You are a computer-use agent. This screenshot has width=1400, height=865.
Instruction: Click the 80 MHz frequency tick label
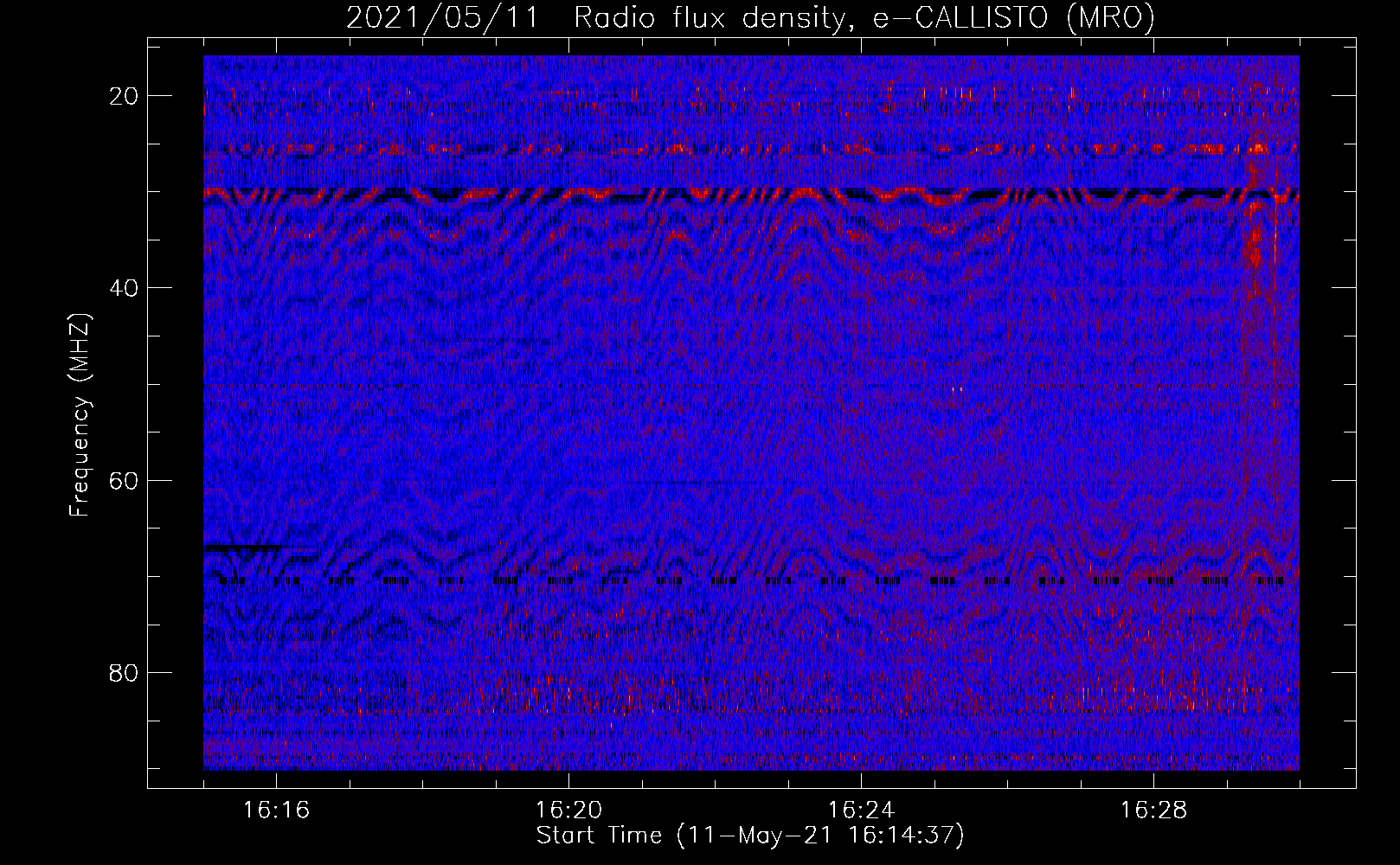[x=125, y=672]
